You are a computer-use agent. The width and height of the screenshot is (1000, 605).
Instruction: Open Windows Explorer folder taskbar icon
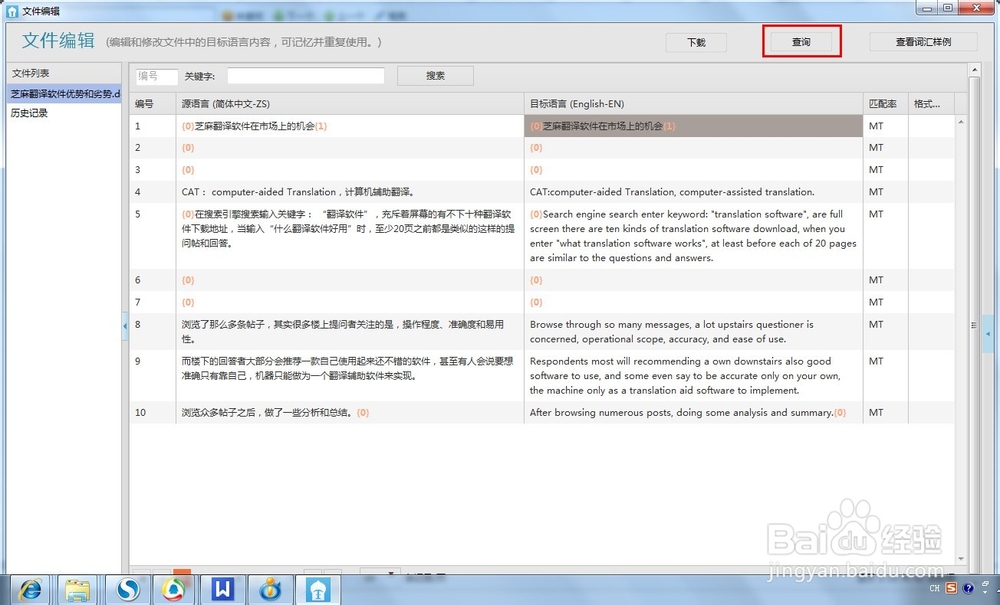point(78,590)
